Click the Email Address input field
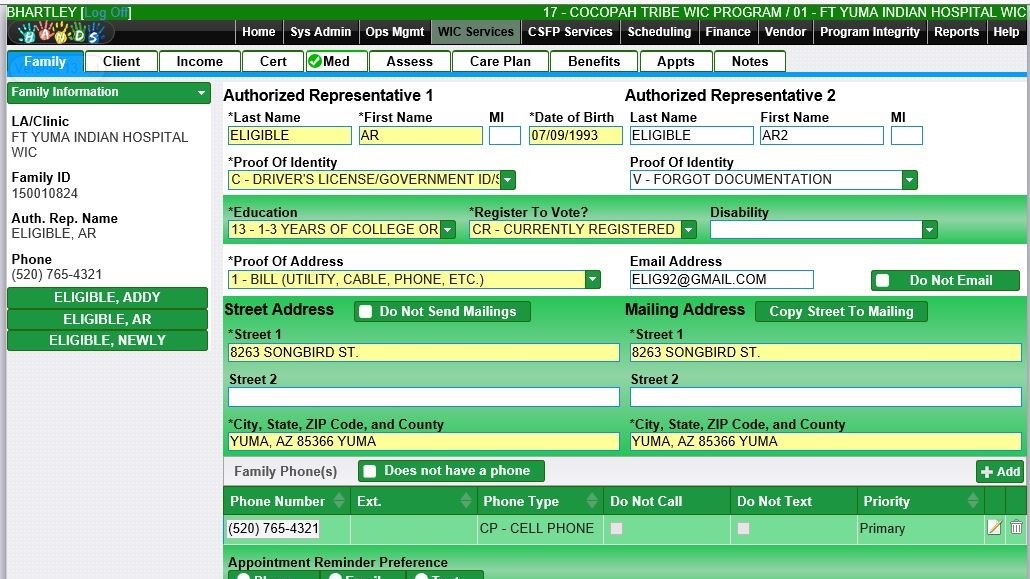Image resolution: width=1030 pixels, height=579 pixels. [721, 280]
